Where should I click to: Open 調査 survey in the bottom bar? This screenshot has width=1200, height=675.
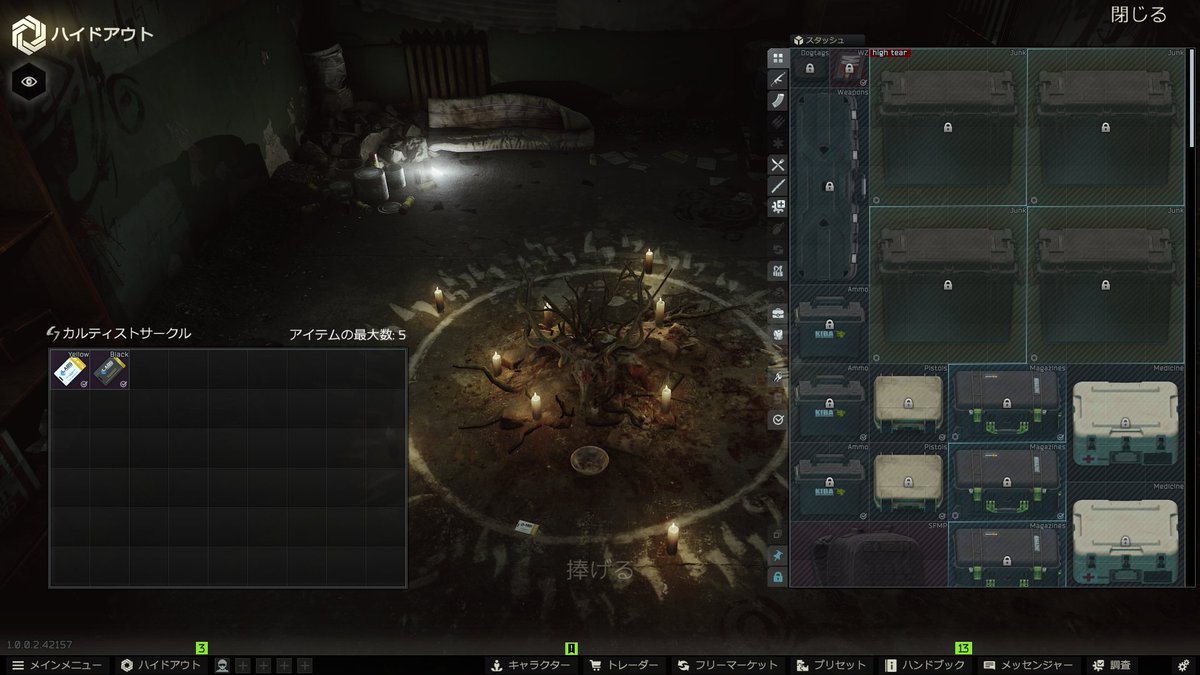tap(1112, 665)
